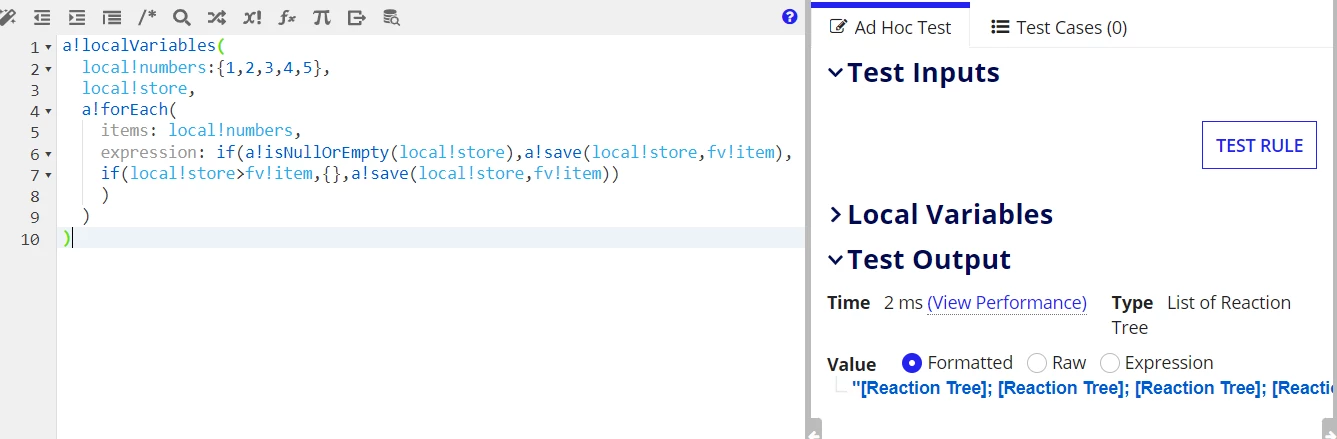This screenshot has width=1337, height=439.
Task: Click the fv!item inside a!save on line 7
Action: (568, 173)
